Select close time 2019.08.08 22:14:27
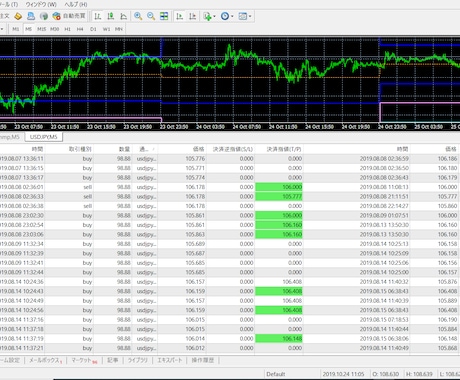 tap(384, 206)
